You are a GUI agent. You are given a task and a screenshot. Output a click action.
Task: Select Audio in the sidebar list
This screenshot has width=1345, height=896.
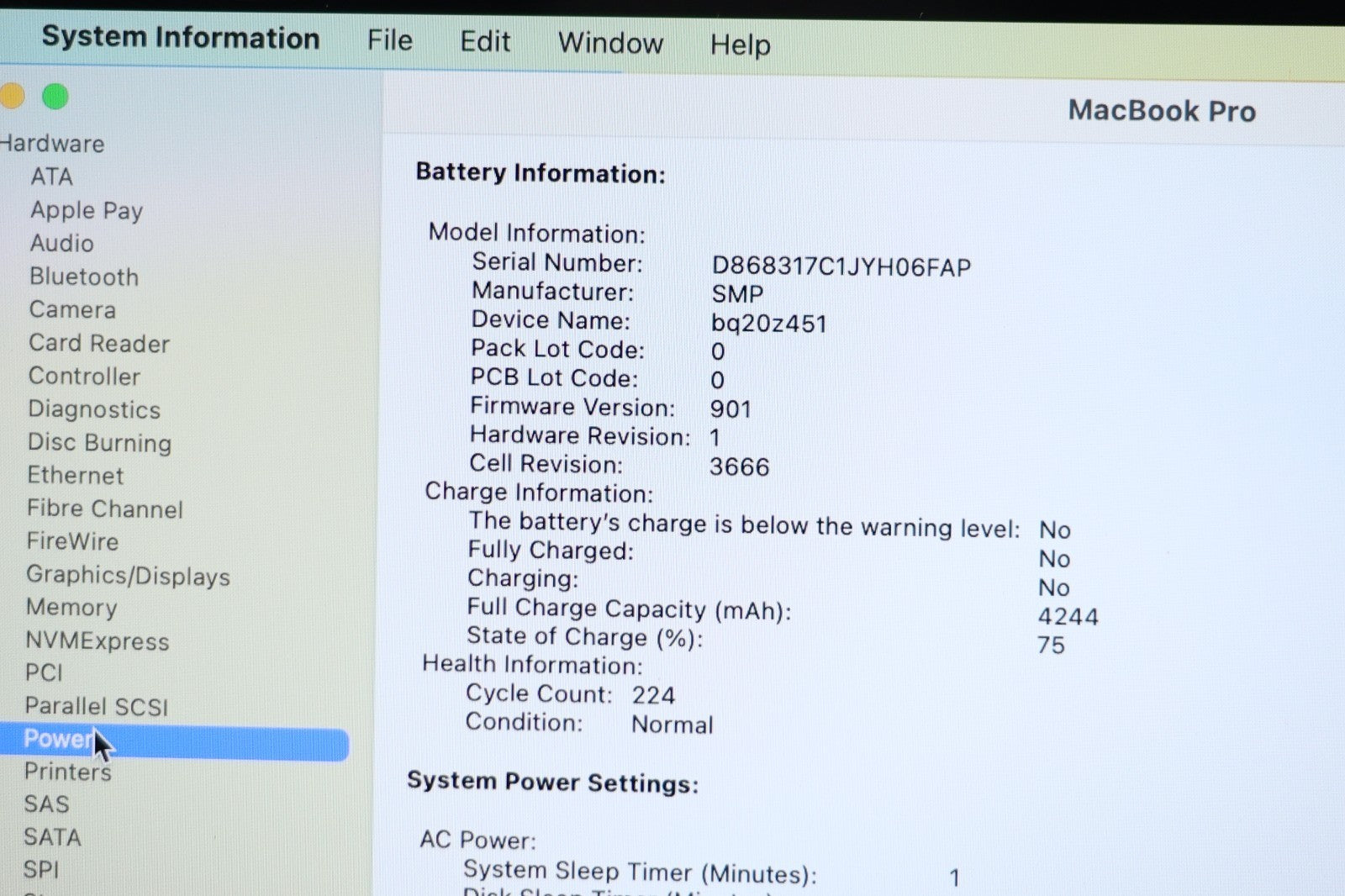(62, 243)
